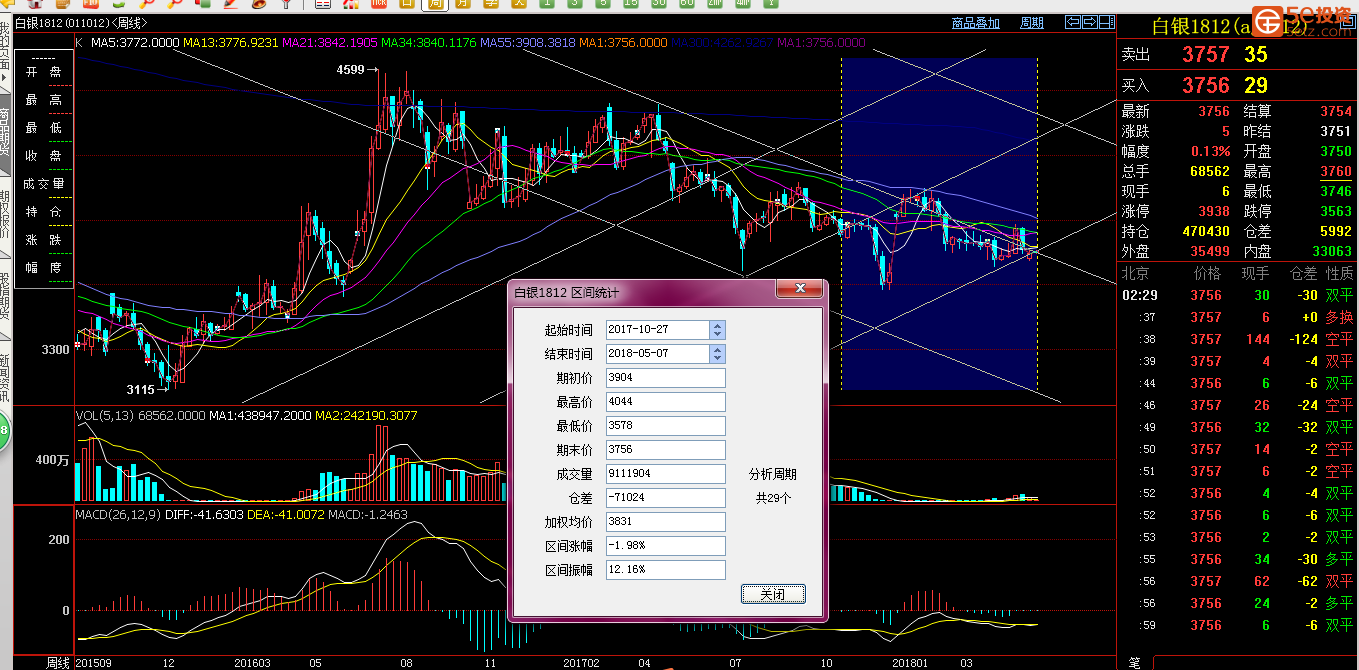
Task: Click the 结束时间 date spinner arrows
Action: coord(717,353)
